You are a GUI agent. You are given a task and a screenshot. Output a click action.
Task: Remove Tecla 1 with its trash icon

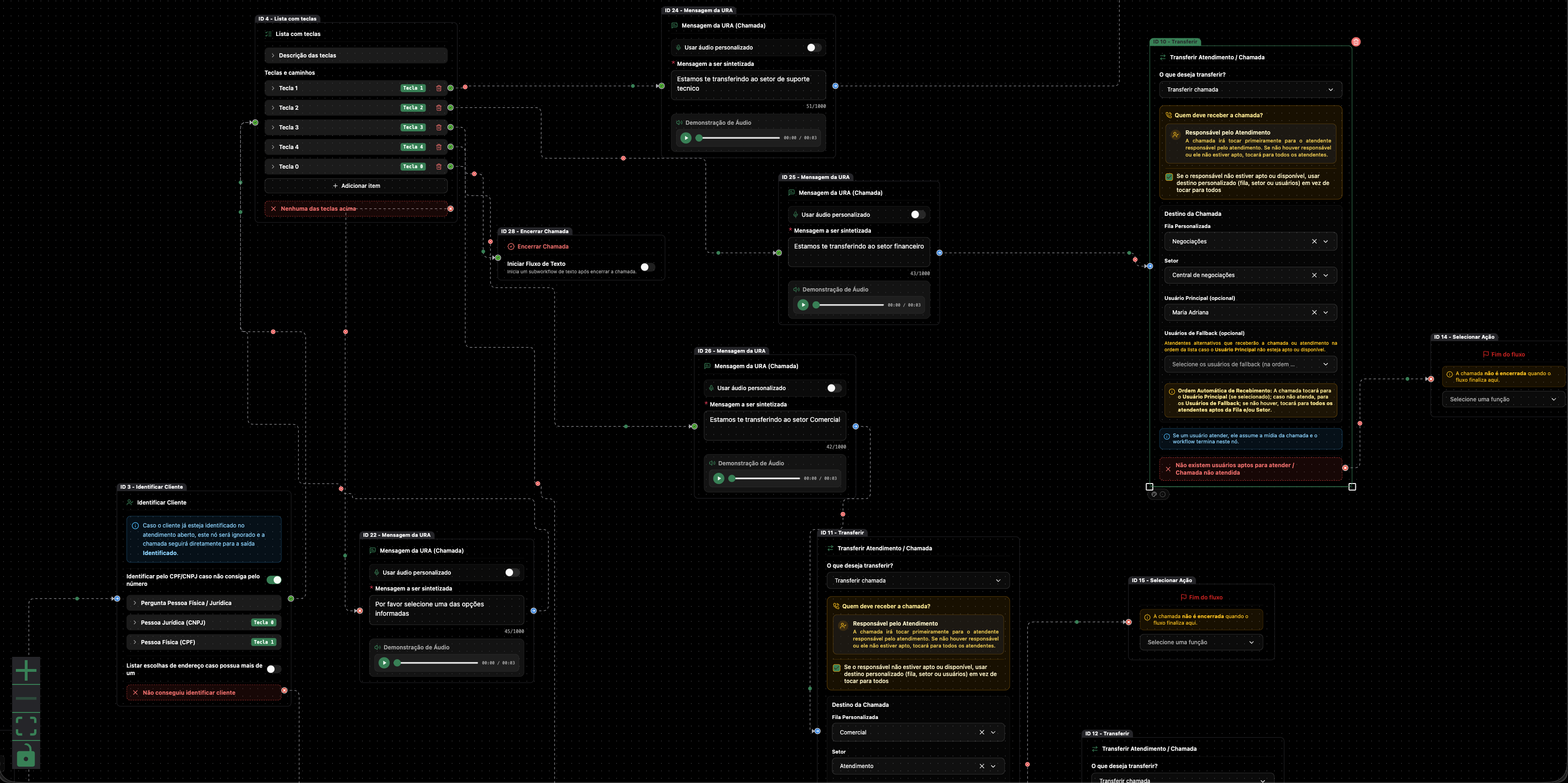(x=439, y=88)
